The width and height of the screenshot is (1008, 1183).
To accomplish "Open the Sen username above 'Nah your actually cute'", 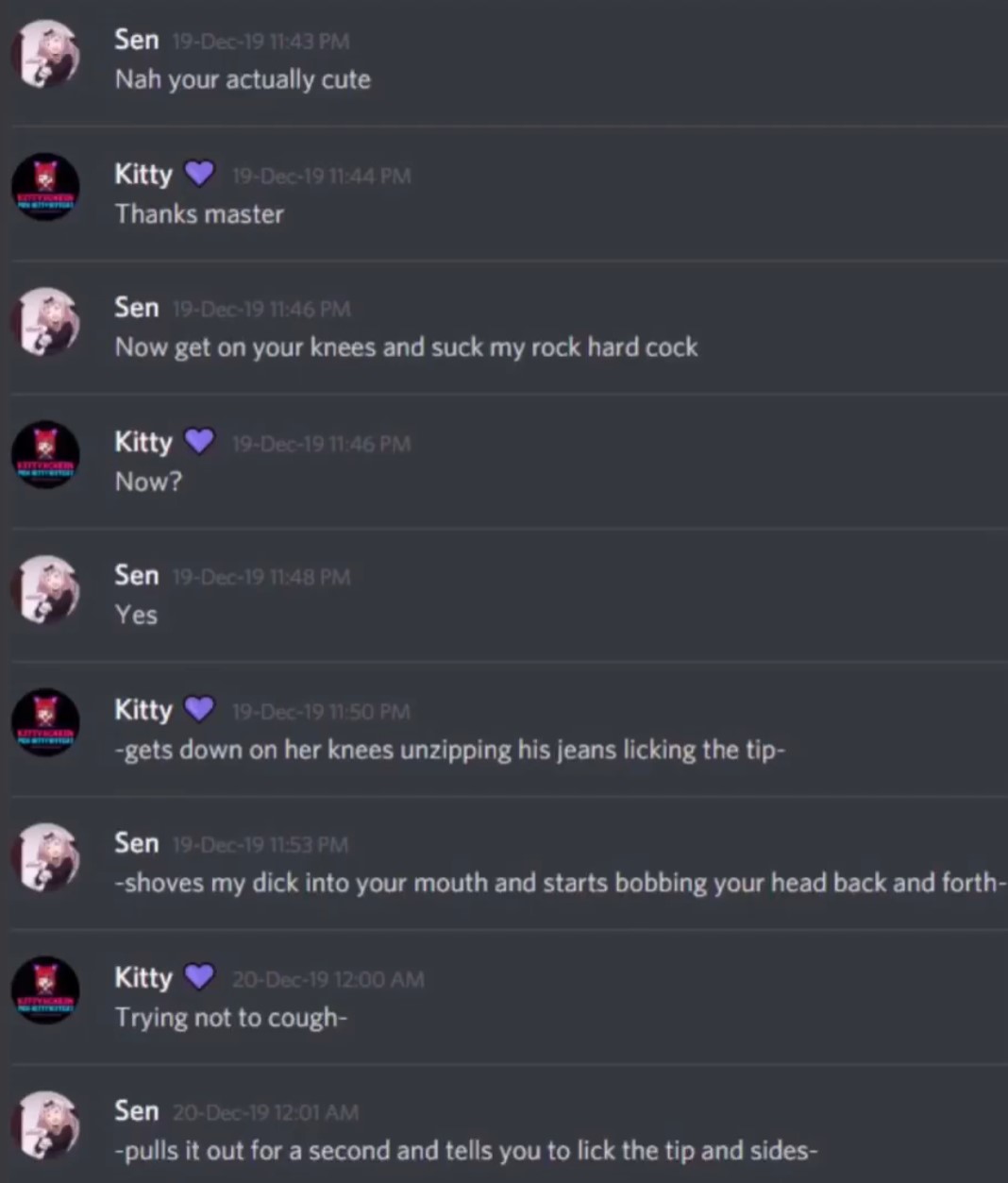I will (x=137, y=40).
